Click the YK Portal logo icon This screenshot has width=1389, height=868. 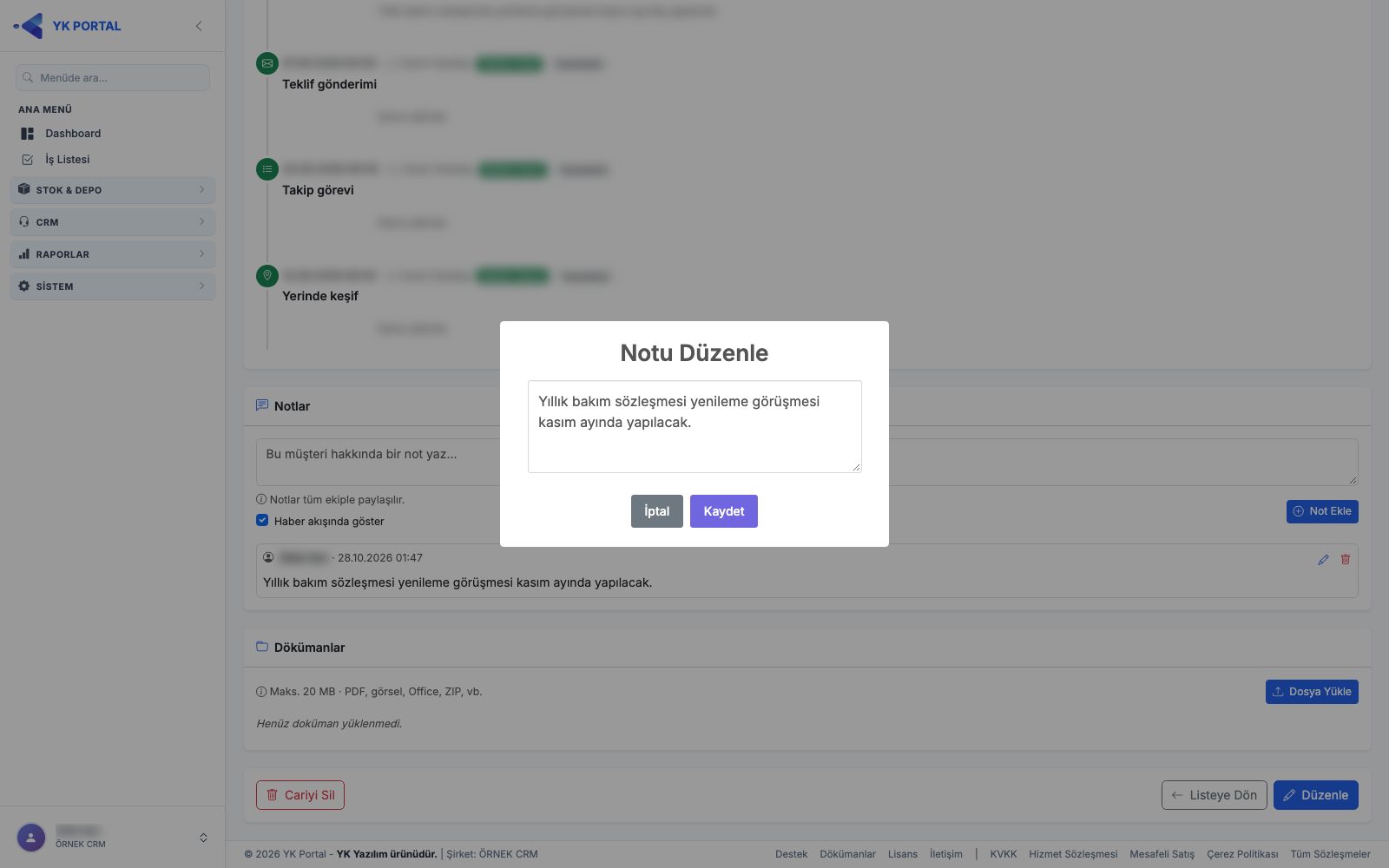click(x=29, y=26)
